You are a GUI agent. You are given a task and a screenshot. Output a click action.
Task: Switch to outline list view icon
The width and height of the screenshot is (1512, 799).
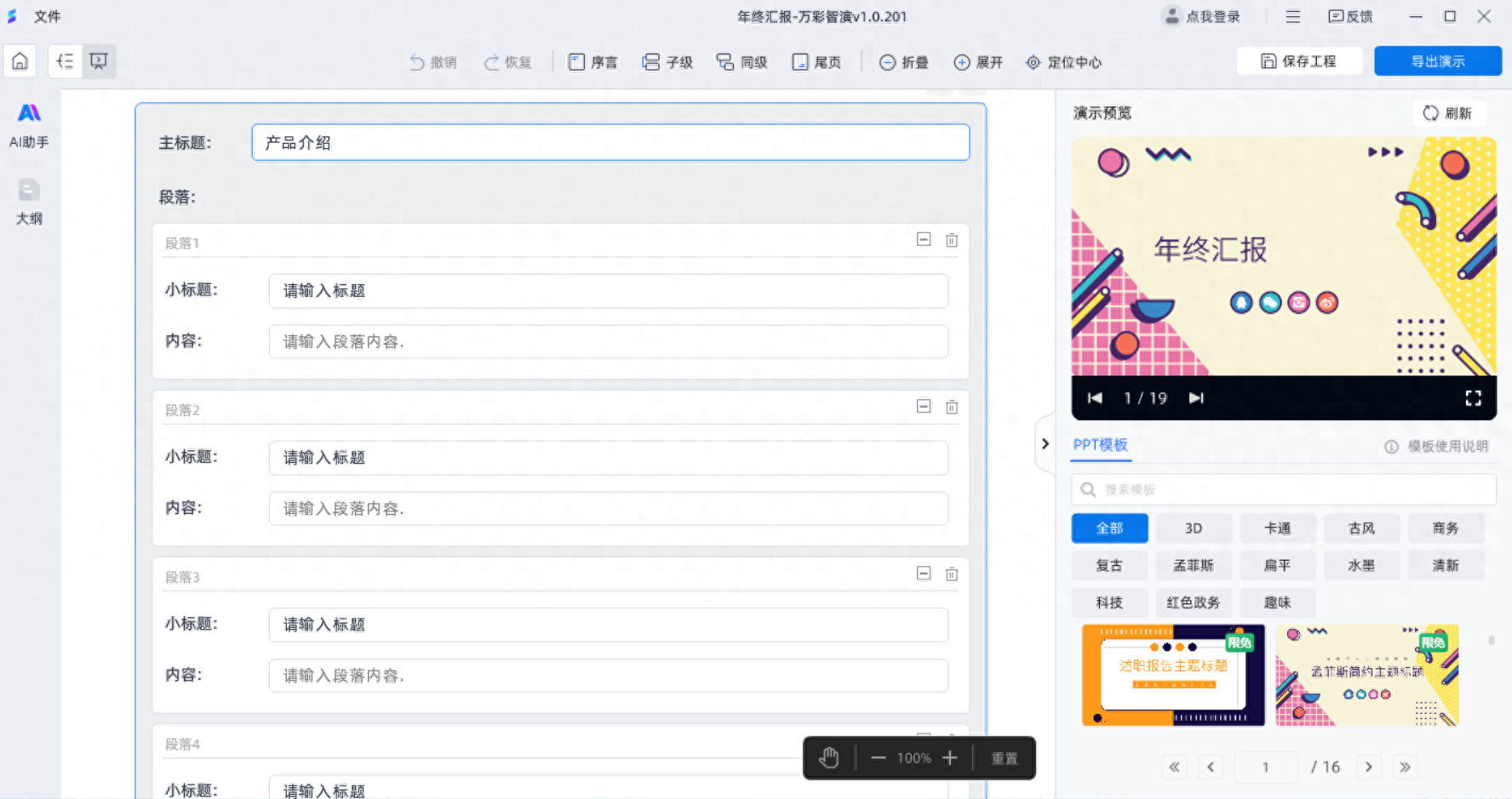65,61
